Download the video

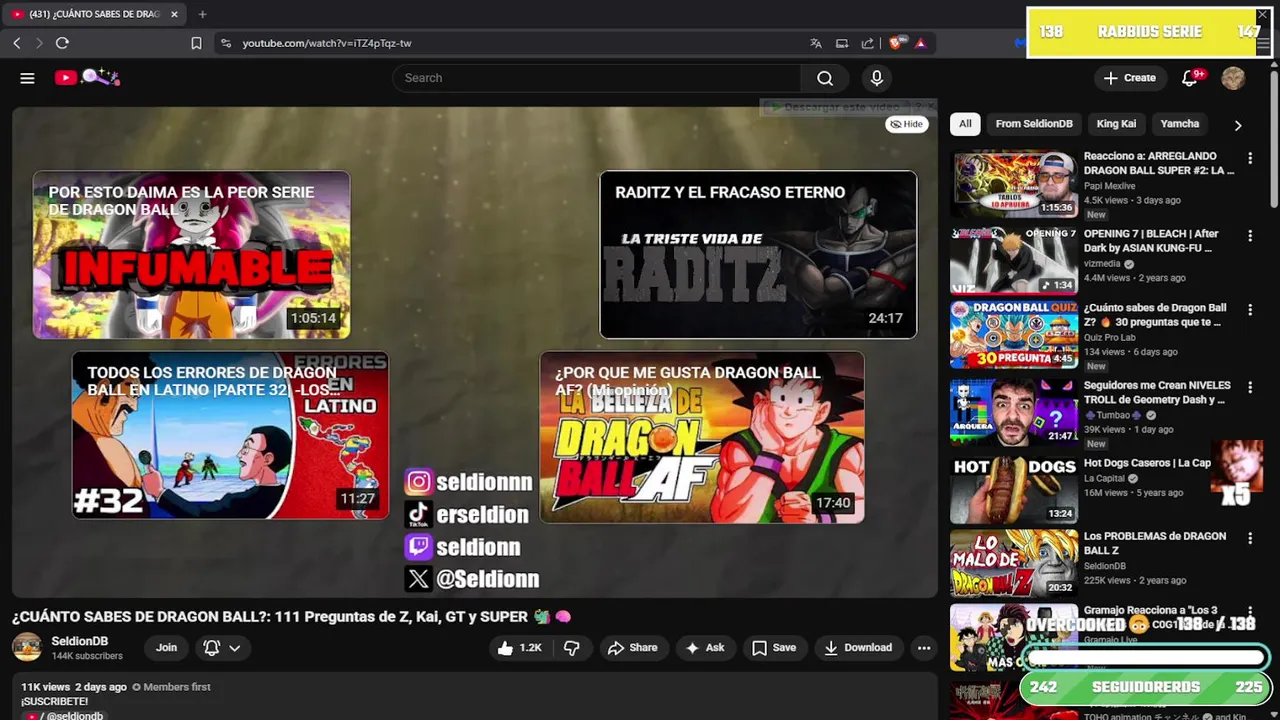coord(857,648)
